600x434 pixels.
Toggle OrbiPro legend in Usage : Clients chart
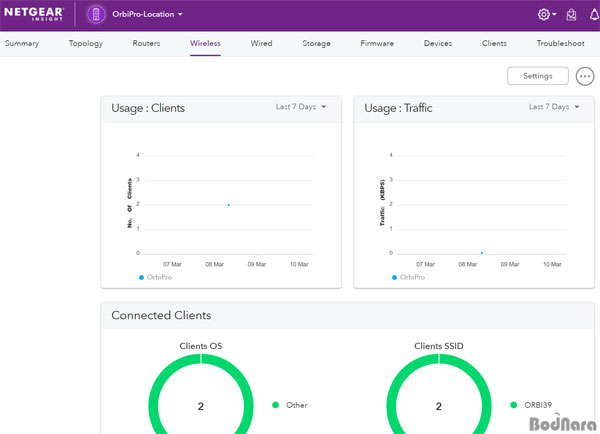pyautogui.click(x=155, y=277)
